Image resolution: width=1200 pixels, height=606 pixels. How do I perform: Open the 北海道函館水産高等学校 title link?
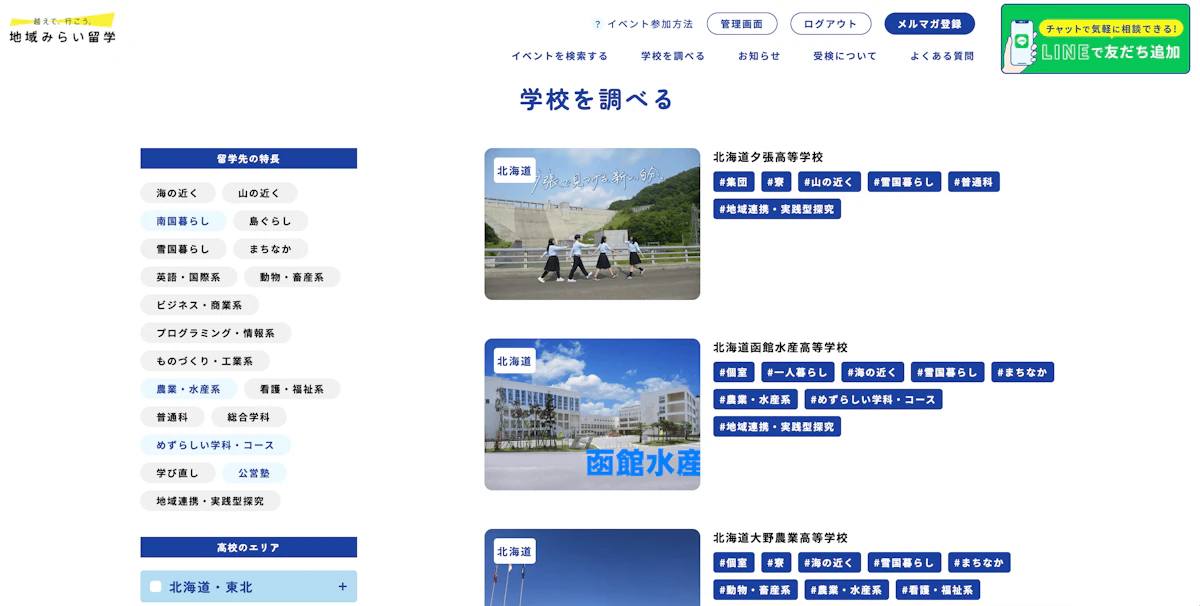(x=780, y=347)
